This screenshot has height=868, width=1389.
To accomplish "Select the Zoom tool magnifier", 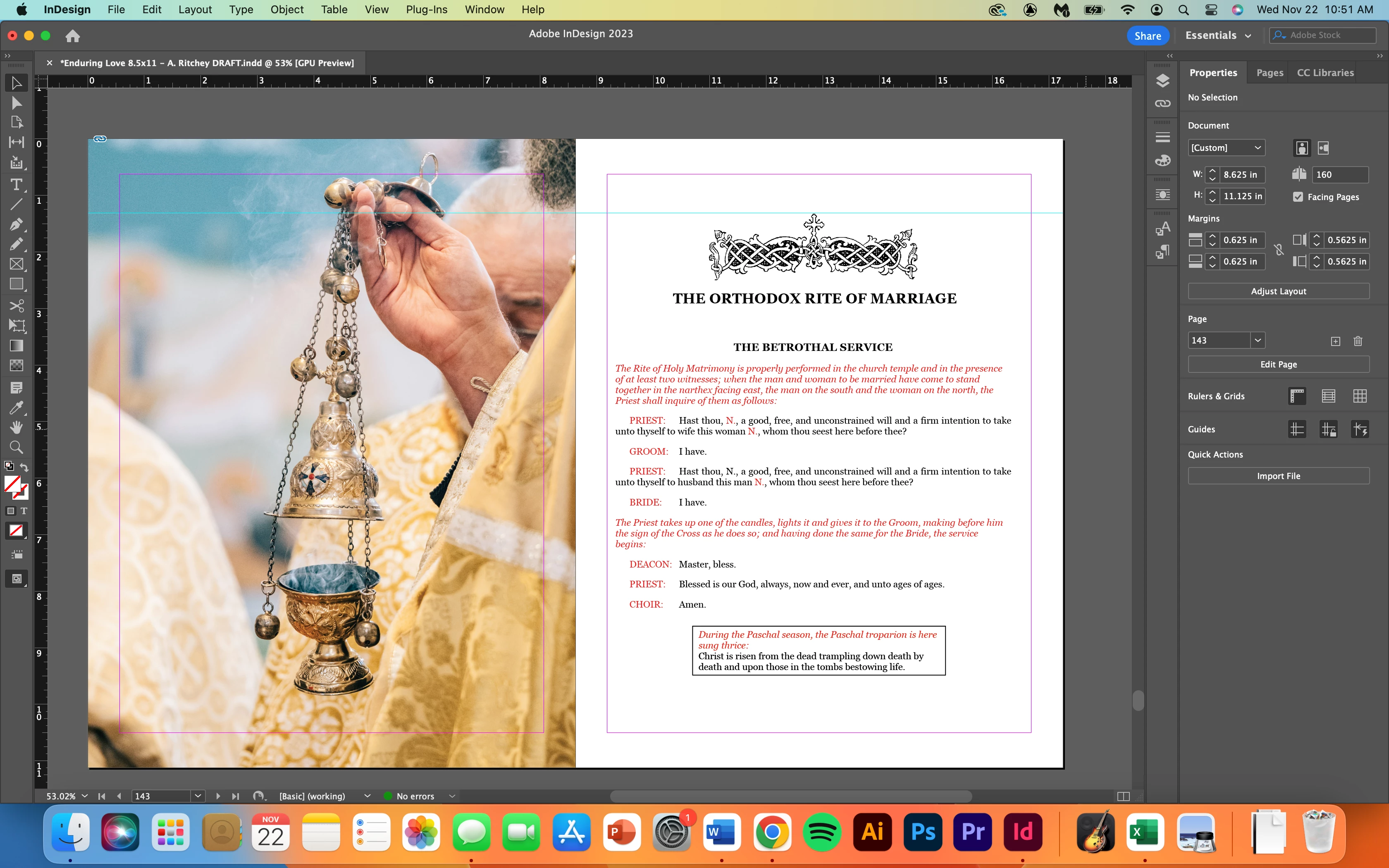I will click(16, 447).
